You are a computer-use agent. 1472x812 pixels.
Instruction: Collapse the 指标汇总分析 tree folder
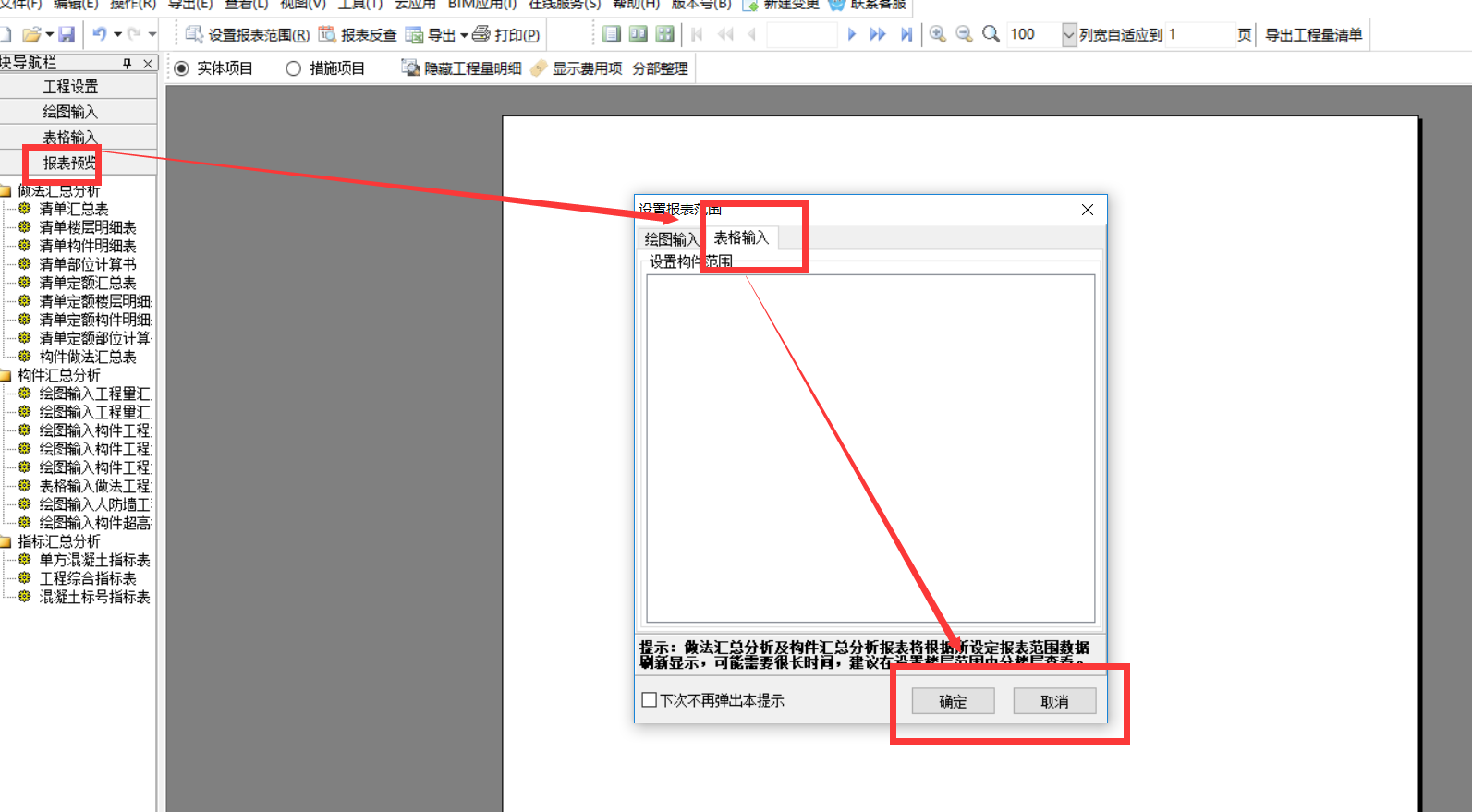[6, 542]
